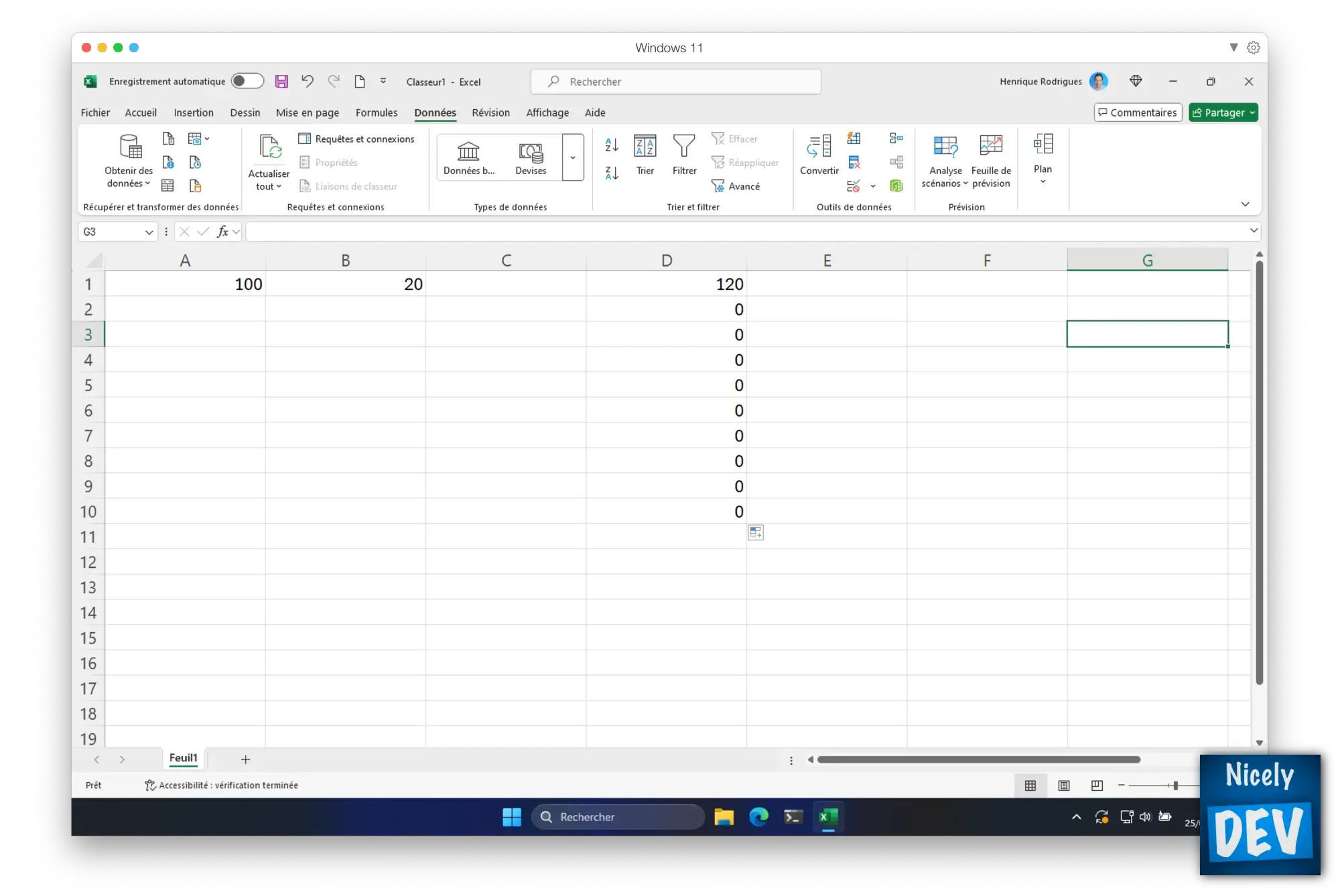This screenshot has height=896, width=1340.
Task: Click the insert function fx button
Action: coord(222,232)
